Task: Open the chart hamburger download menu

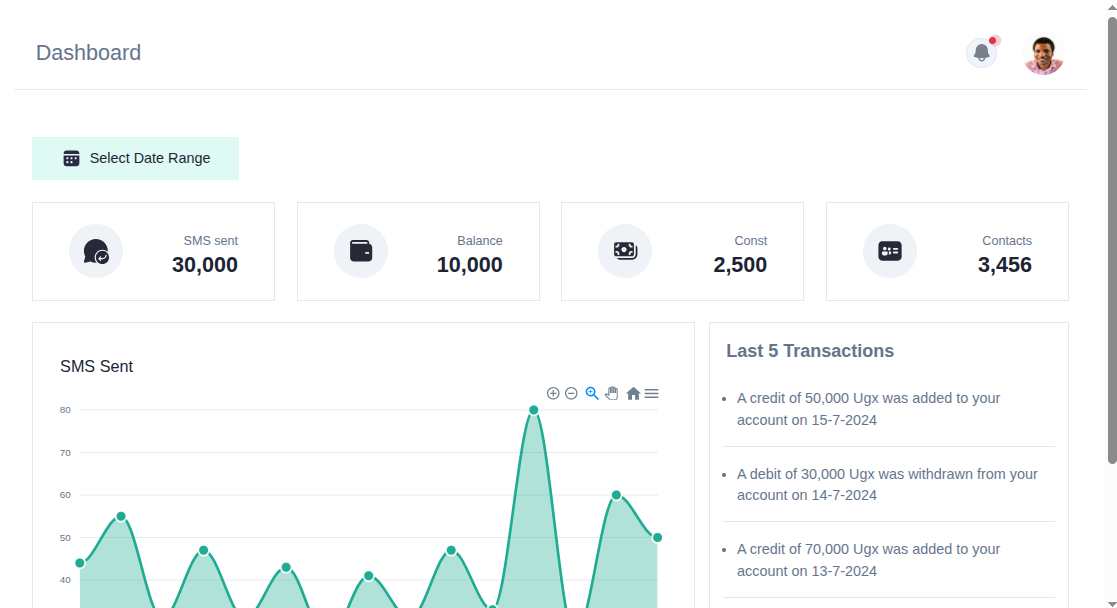Action: point(652,393)
